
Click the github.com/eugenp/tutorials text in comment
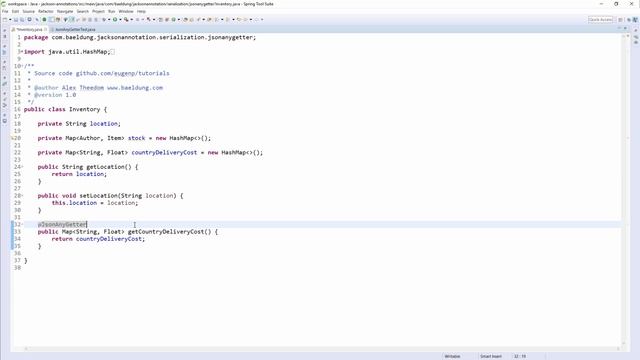click(122, 73)
